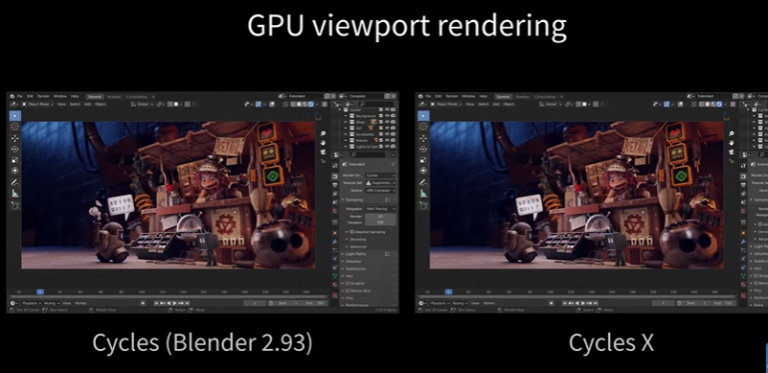Screen dimensions: 768x373
Task: Select the Scale tool in Cycles X window
Action: 423,160
